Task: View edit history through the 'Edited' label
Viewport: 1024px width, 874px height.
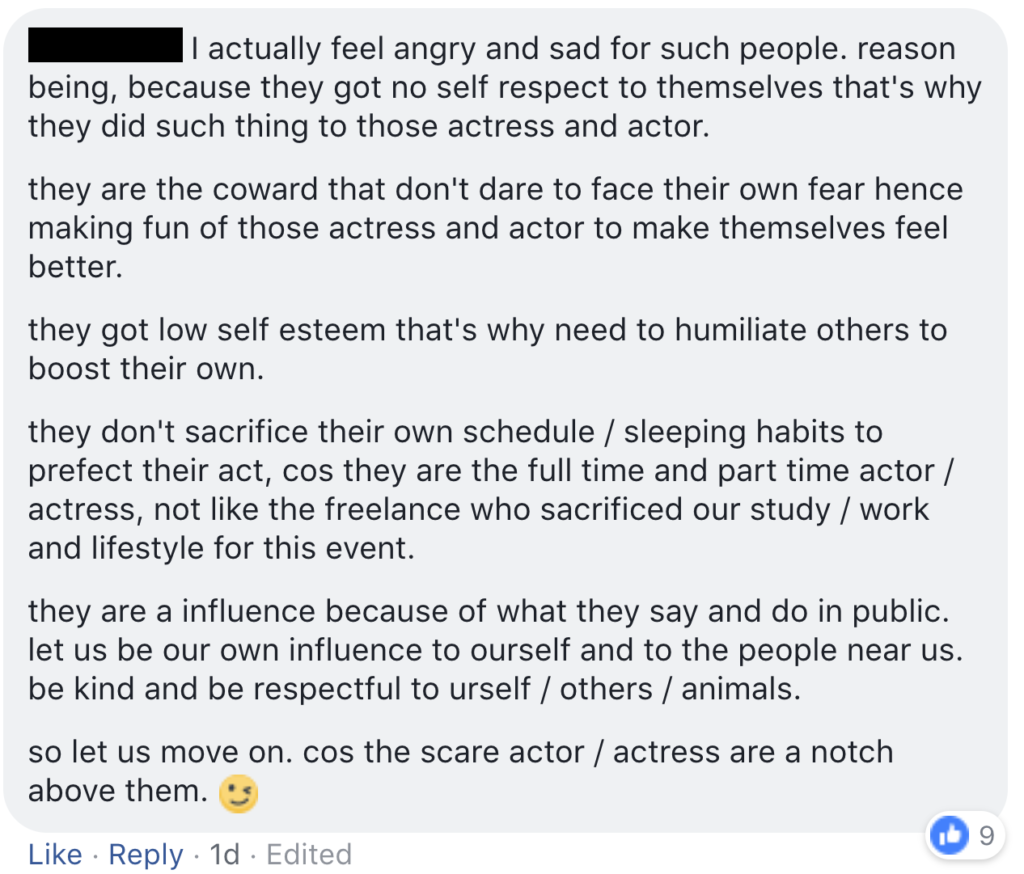Action: (309, 855)
